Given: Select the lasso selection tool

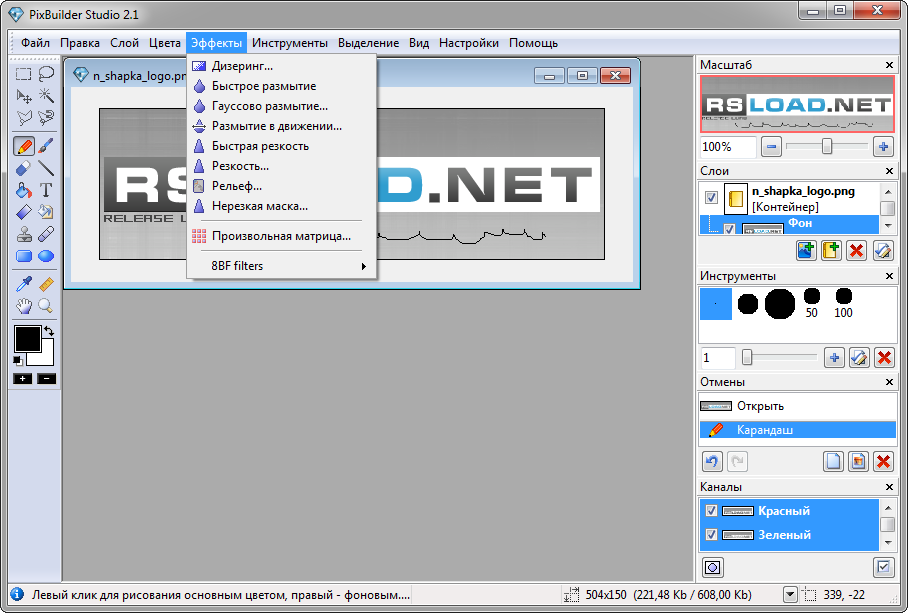Looking at the screenshot, I should (46, 74).
